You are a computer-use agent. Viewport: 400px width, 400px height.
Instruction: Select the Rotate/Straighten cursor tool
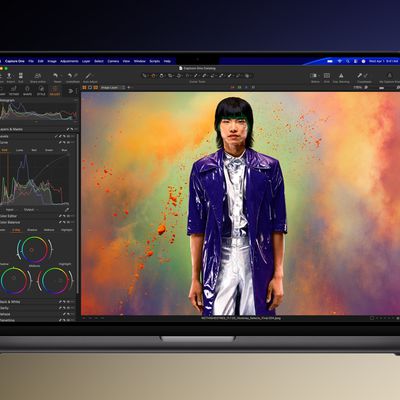[x=179, y=76]
